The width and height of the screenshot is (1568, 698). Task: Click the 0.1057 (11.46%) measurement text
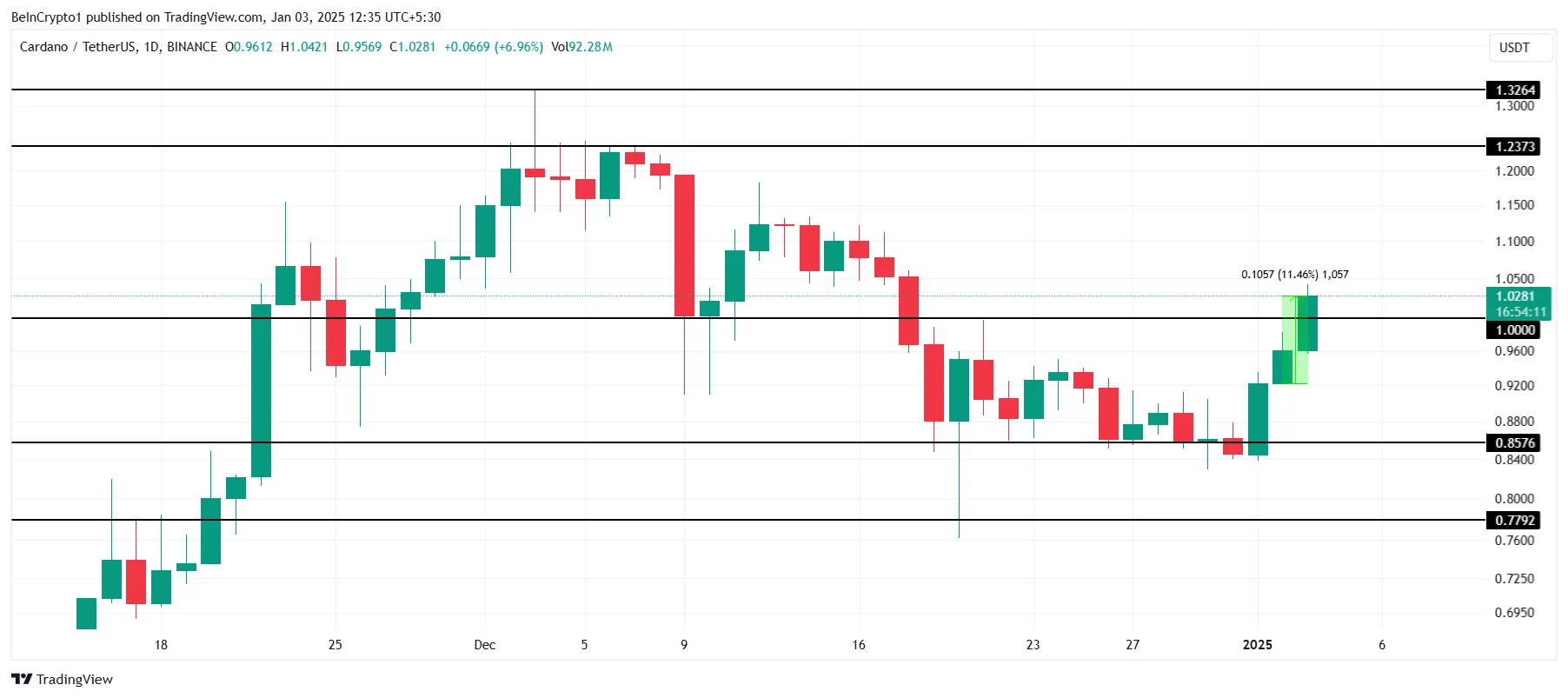(x=1279, y=275)
